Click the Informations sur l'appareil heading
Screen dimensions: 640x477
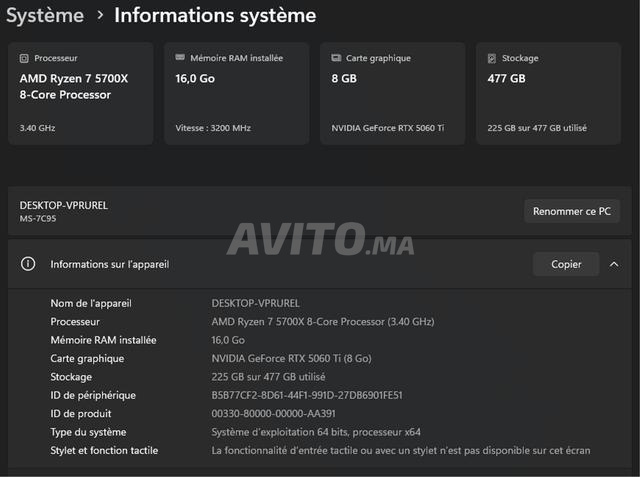tap(110, 264)
